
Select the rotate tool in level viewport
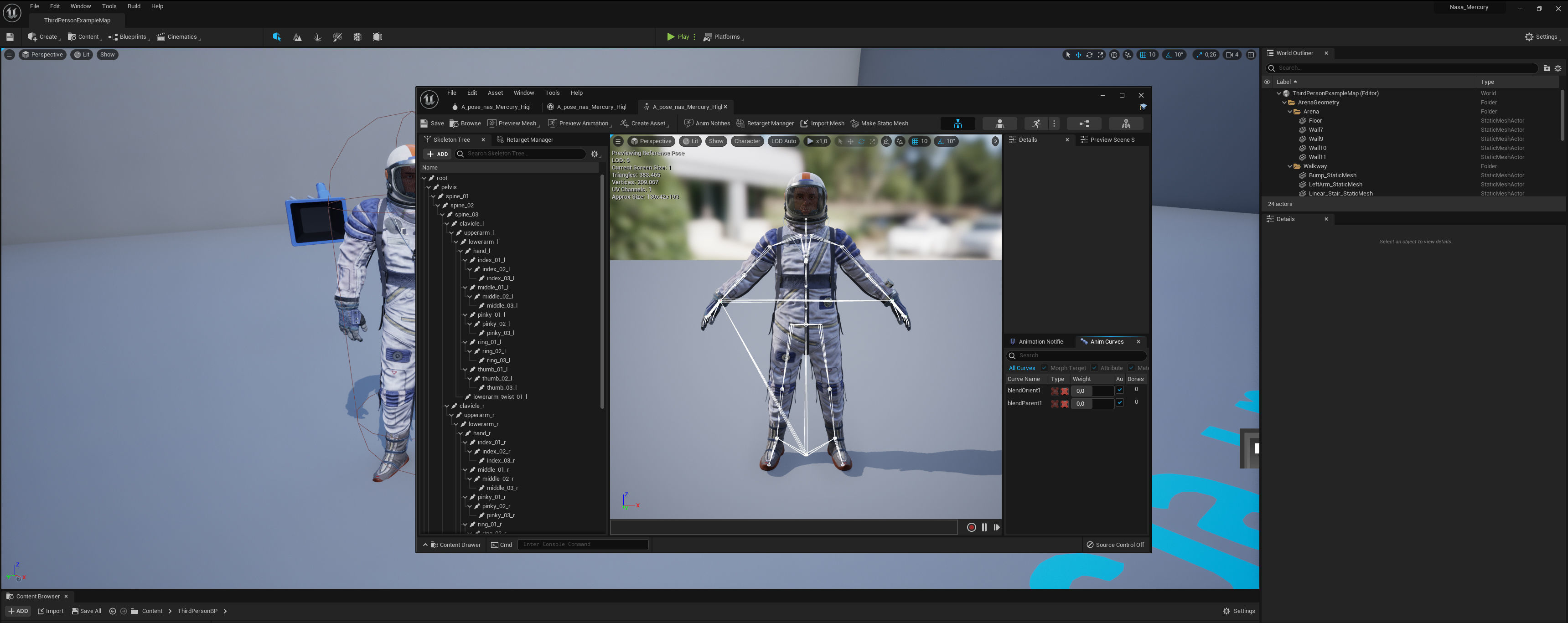1089,55
